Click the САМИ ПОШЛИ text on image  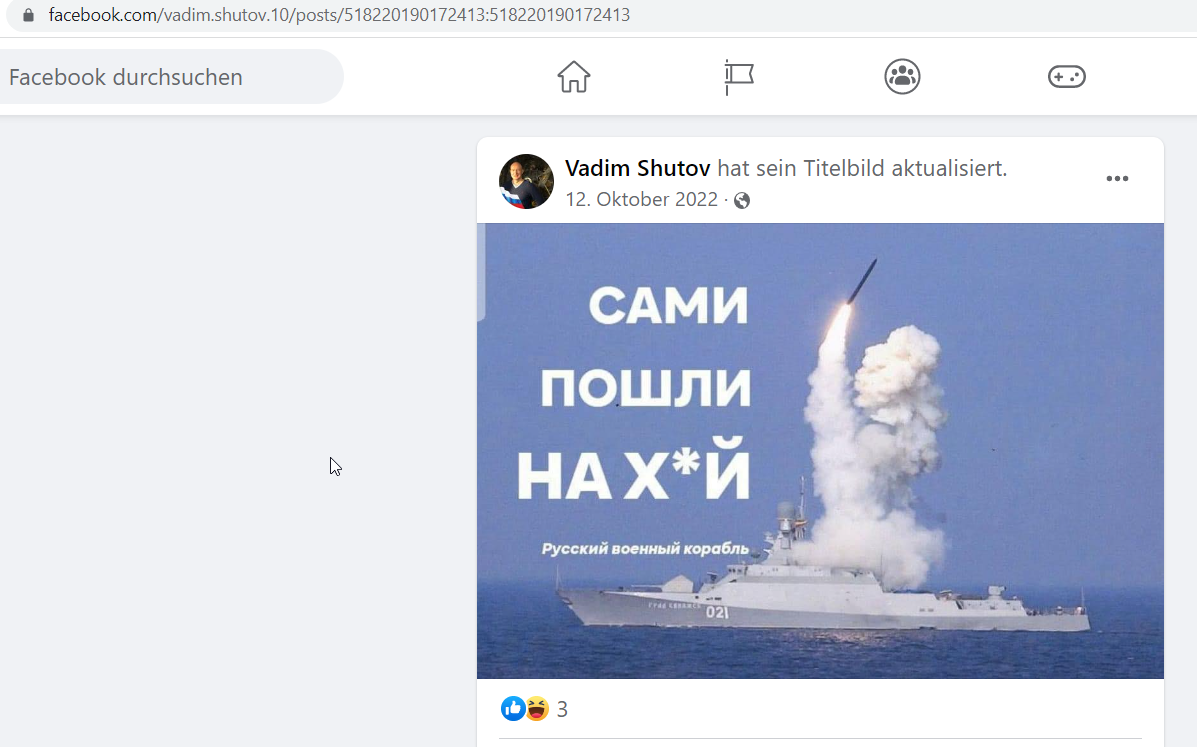point(645,347)
